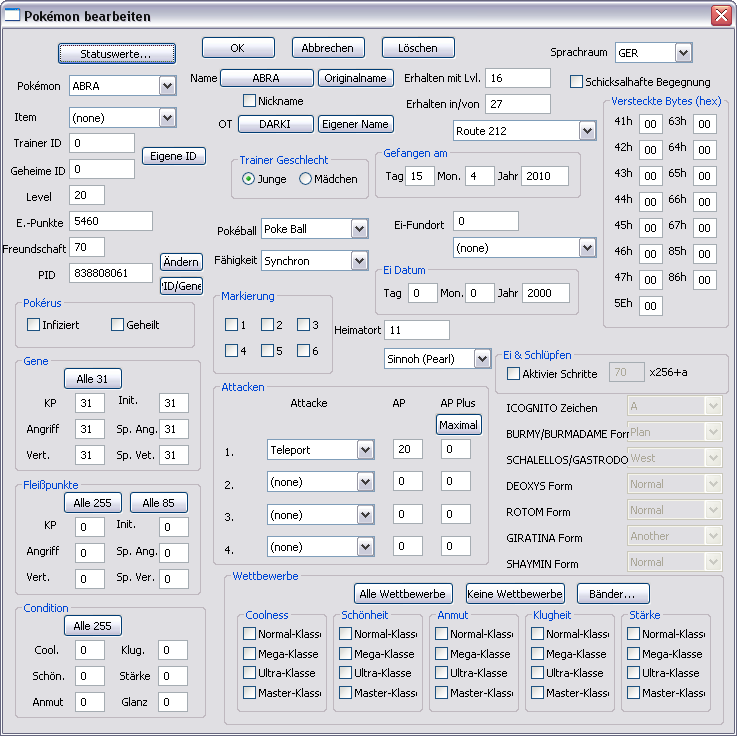Enable Schicksalhafte Begegnung checkbox
This screenshot has width=737, height=736.
tap(576, 82)
